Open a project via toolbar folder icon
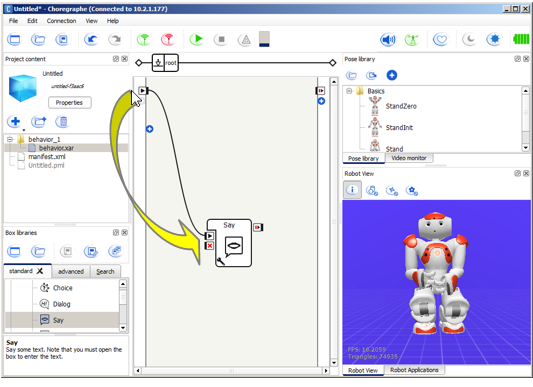533x387 pixels. pyautogui.click(x=38, y=39)
